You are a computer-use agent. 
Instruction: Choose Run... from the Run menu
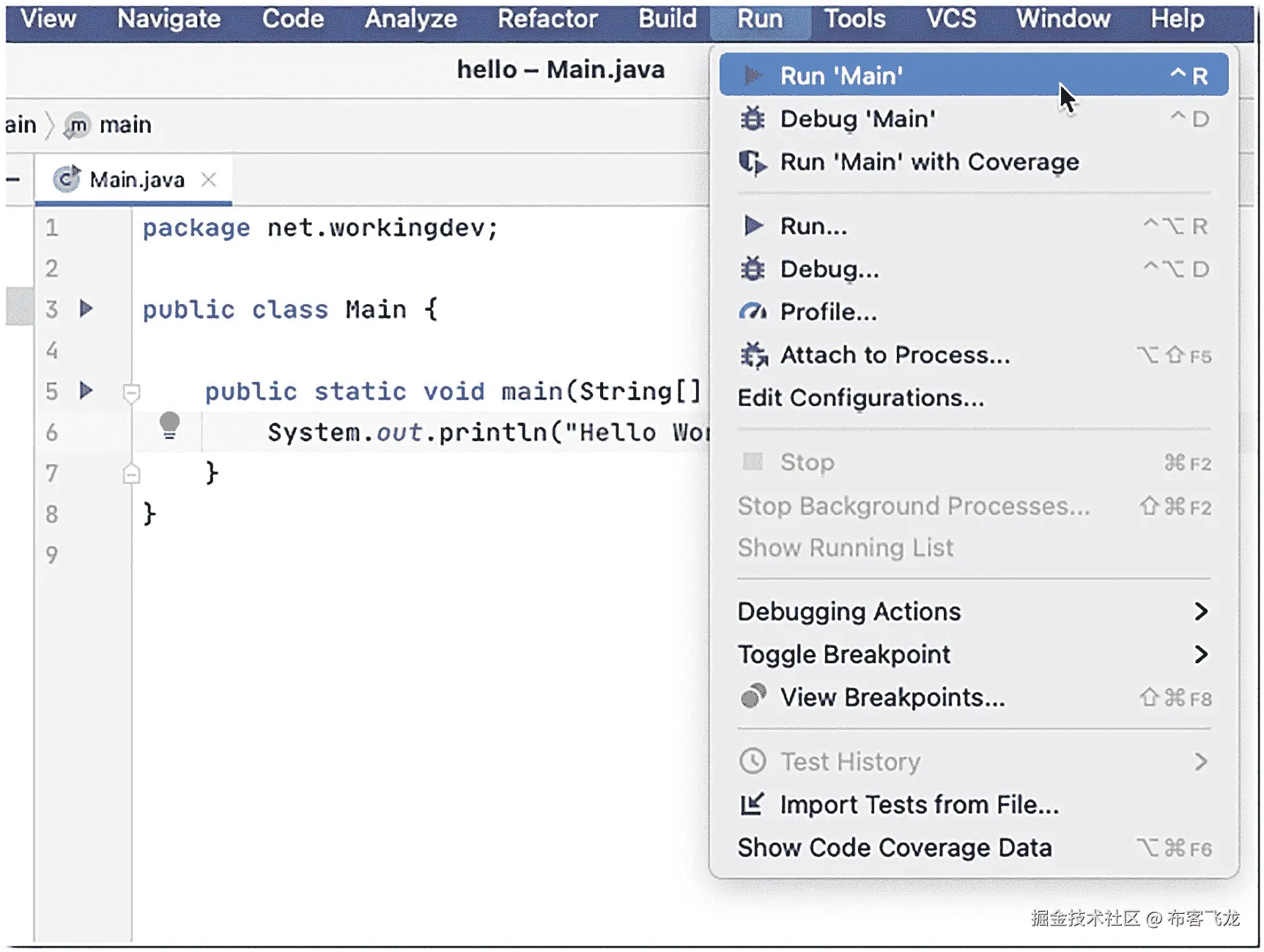pos(974,226)
